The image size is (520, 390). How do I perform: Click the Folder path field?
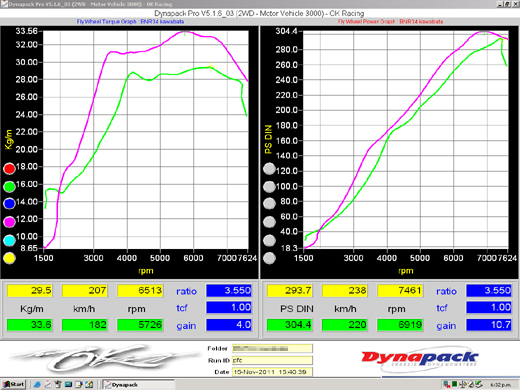click(x=272, y=349)
